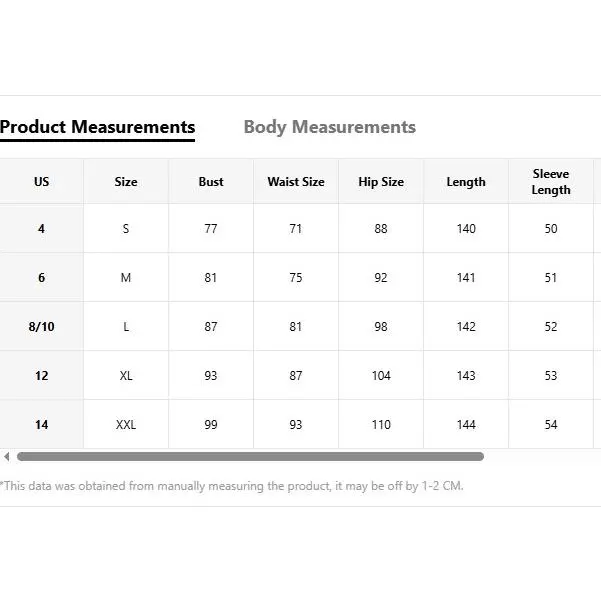This screenshot has width=601, height=601.
Task: Click the sleeve length value 52 cell
Action: point(551,327)
